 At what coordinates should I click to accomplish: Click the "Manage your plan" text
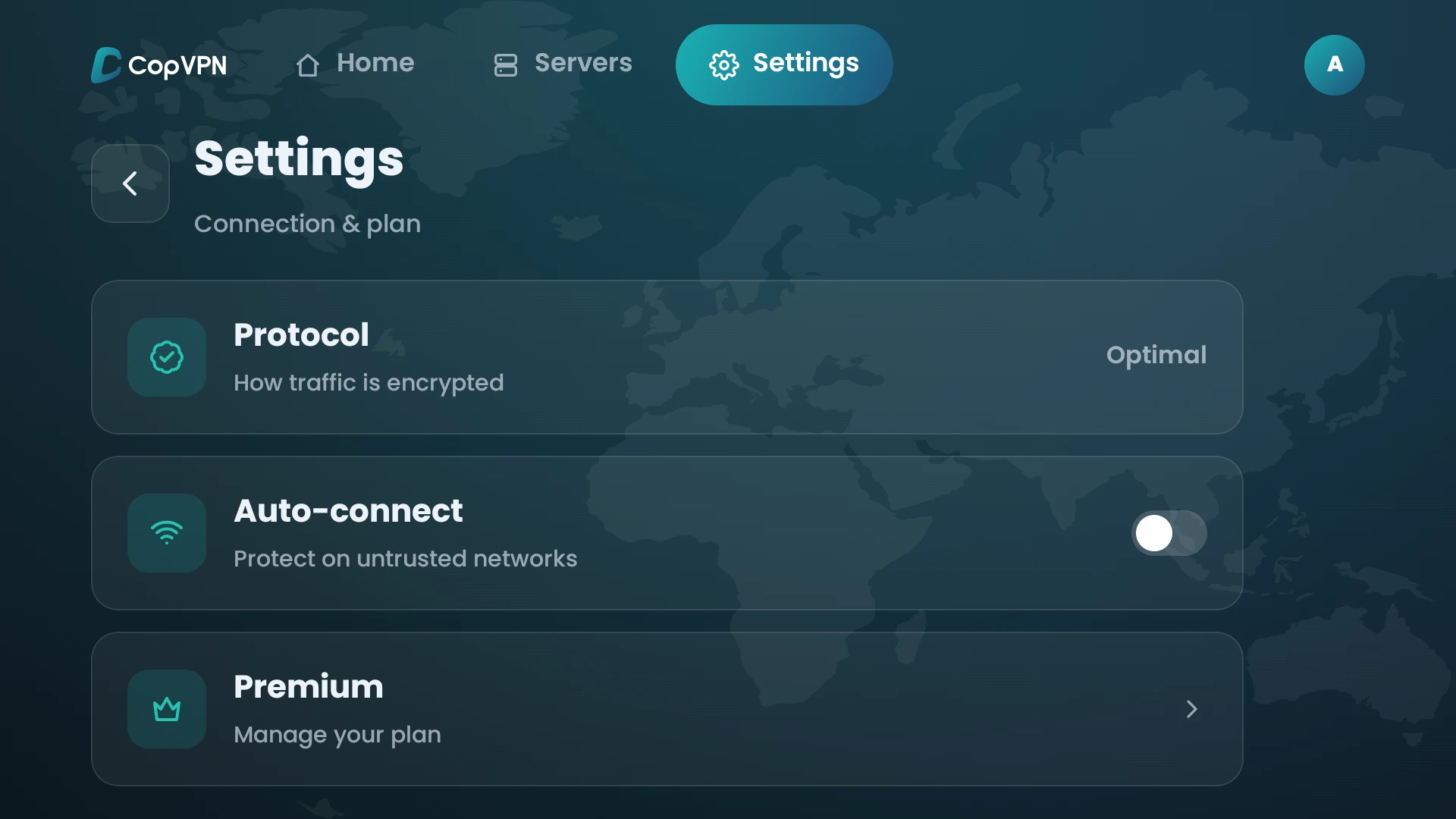[x=337, y=735]
